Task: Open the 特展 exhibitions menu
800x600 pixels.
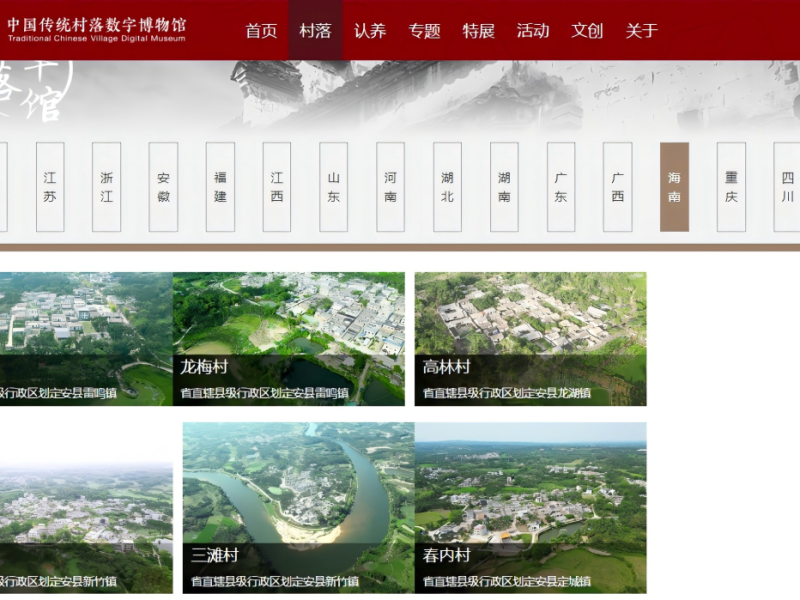Action: pos(479,31)
